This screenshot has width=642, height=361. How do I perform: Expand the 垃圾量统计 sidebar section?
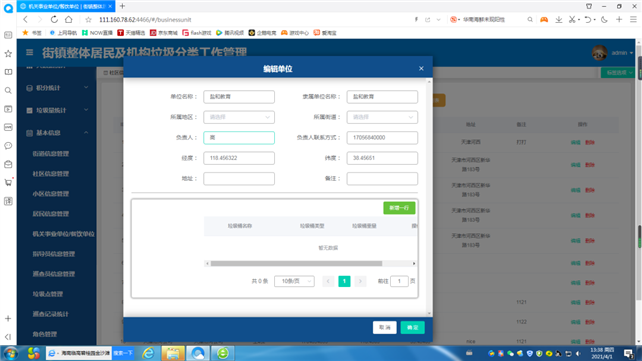click(57, 110)
